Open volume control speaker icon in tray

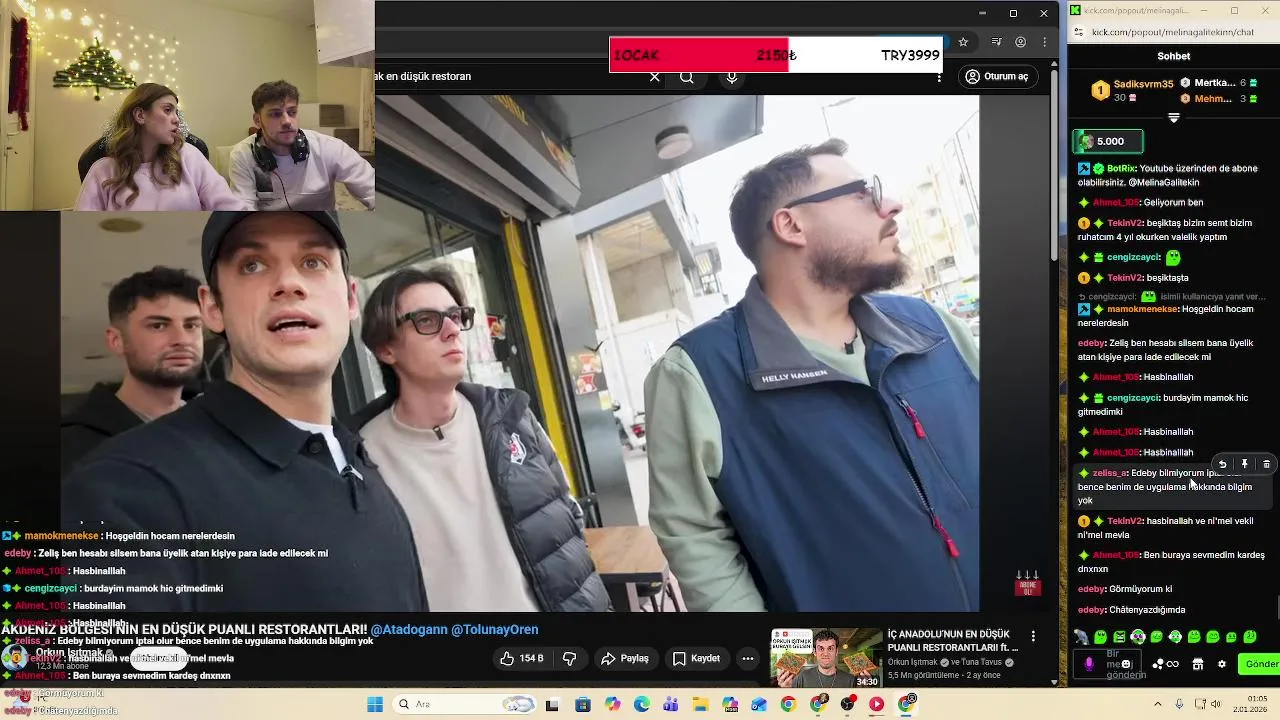[x=1218, y=704]
